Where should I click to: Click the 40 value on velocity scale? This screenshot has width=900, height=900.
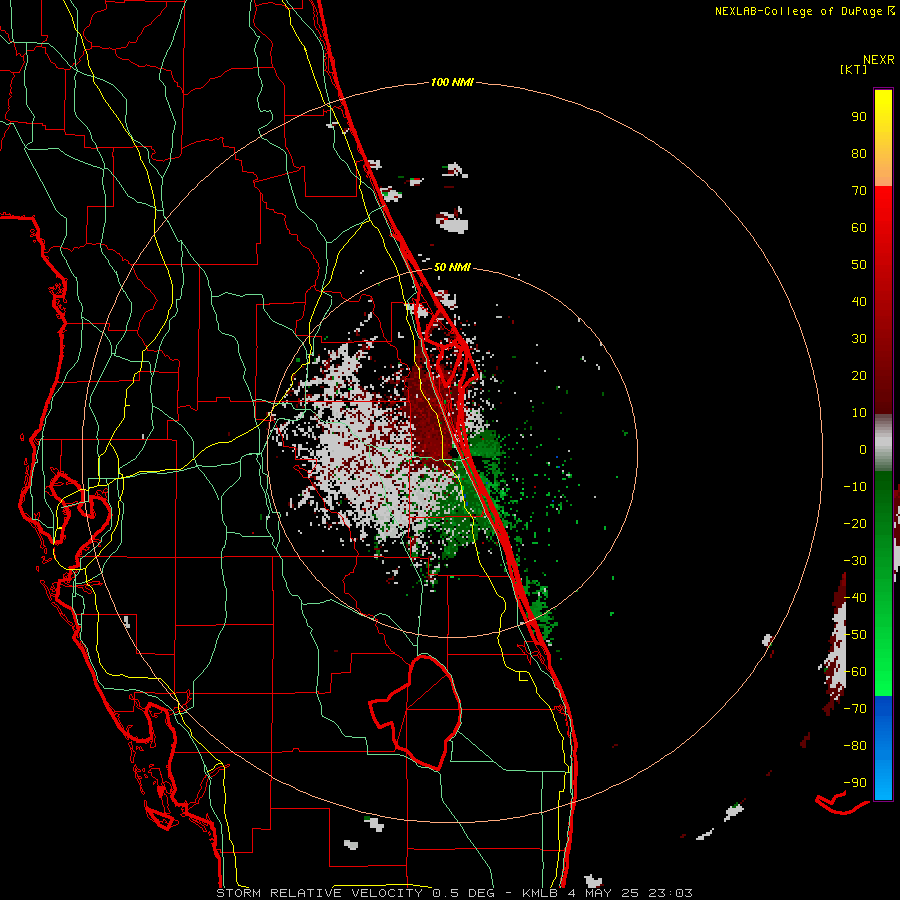[859, 301]
